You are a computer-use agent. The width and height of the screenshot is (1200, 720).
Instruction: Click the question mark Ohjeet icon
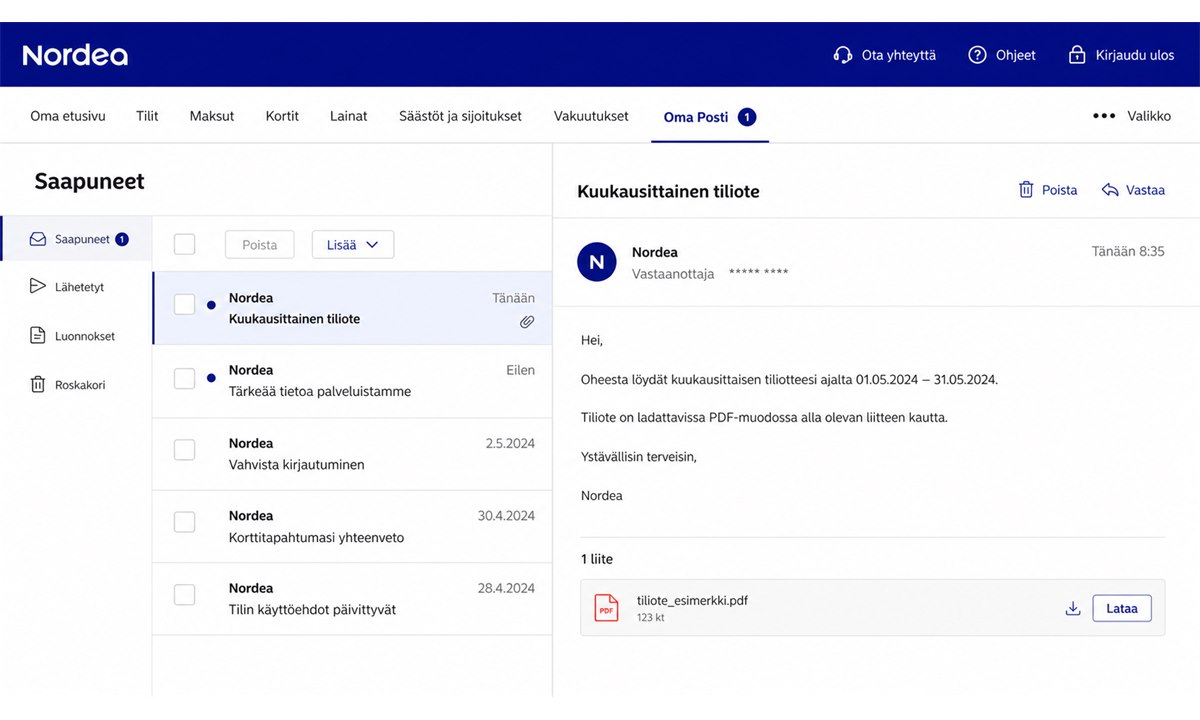click(x=977, y=55)
